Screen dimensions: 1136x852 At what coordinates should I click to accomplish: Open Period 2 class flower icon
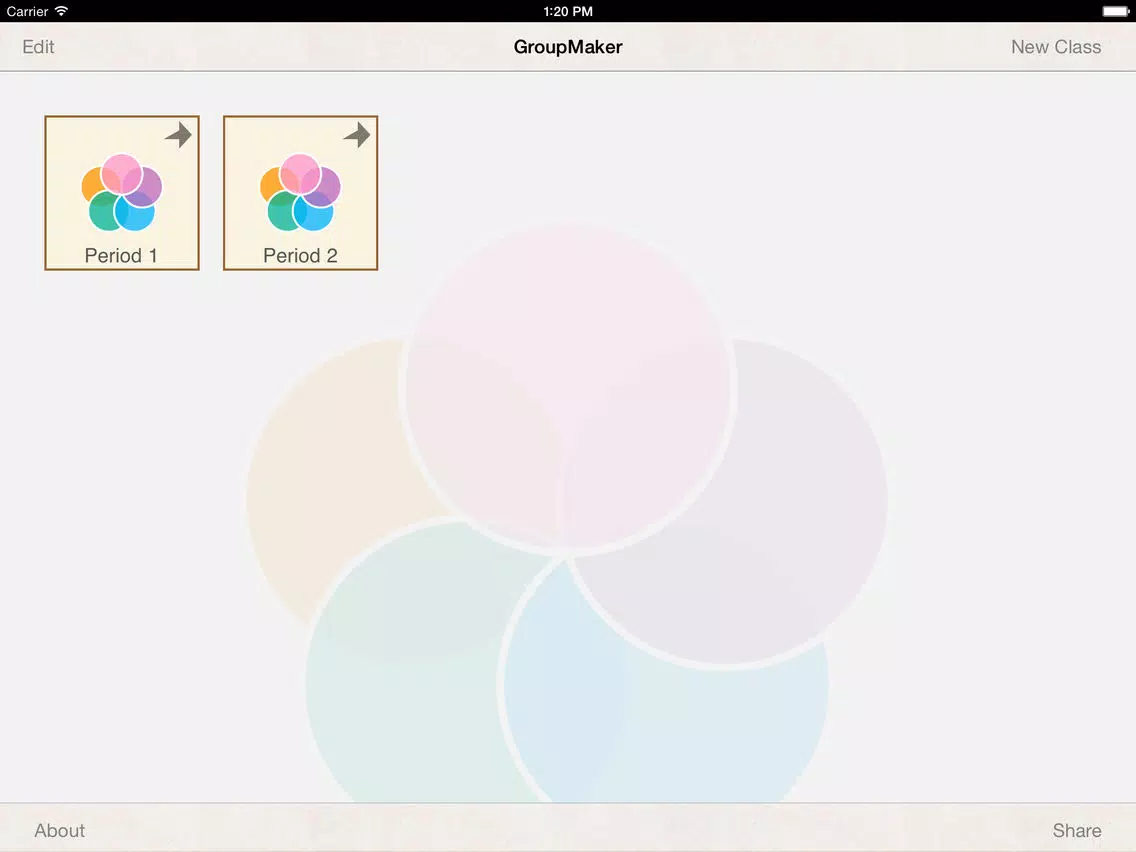click(301, 192)
